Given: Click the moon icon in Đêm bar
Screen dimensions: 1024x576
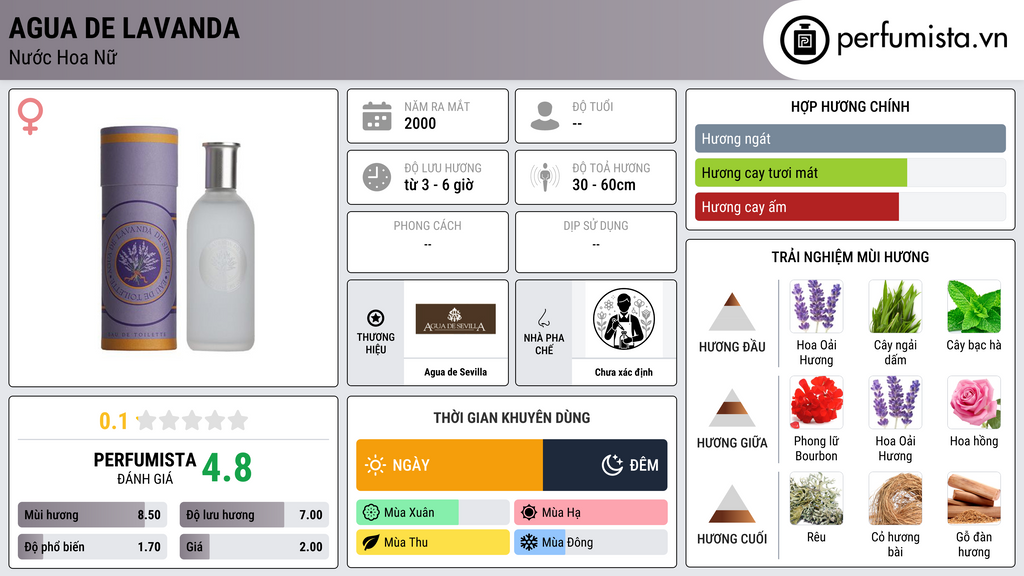Looking at the screenshot, I should click(x=612, y=465).
